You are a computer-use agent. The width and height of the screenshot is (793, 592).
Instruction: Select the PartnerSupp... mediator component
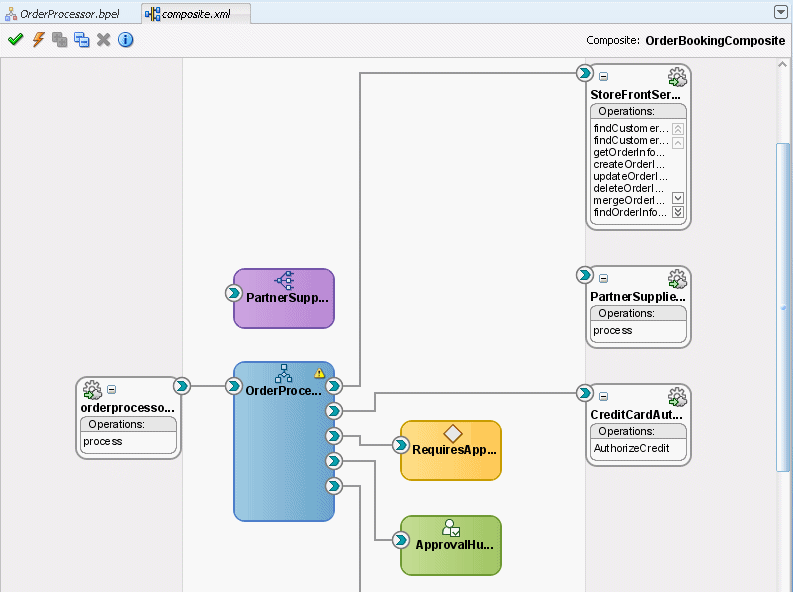(284, 298)
